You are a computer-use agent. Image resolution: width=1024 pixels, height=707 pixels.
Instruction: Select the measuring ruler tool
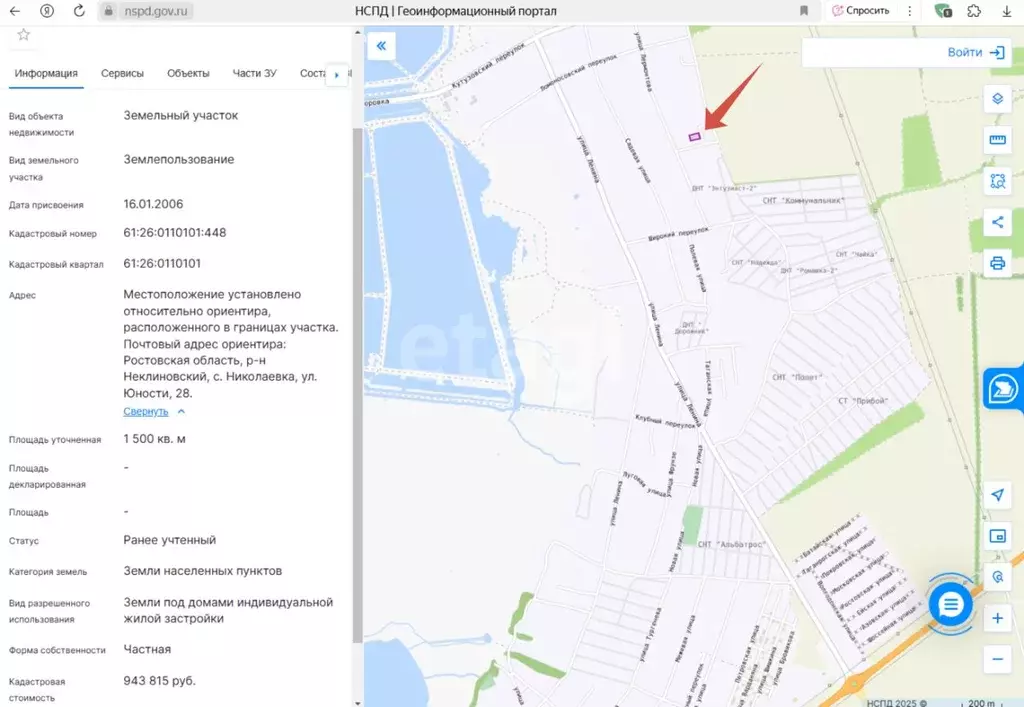coord(997,140)
